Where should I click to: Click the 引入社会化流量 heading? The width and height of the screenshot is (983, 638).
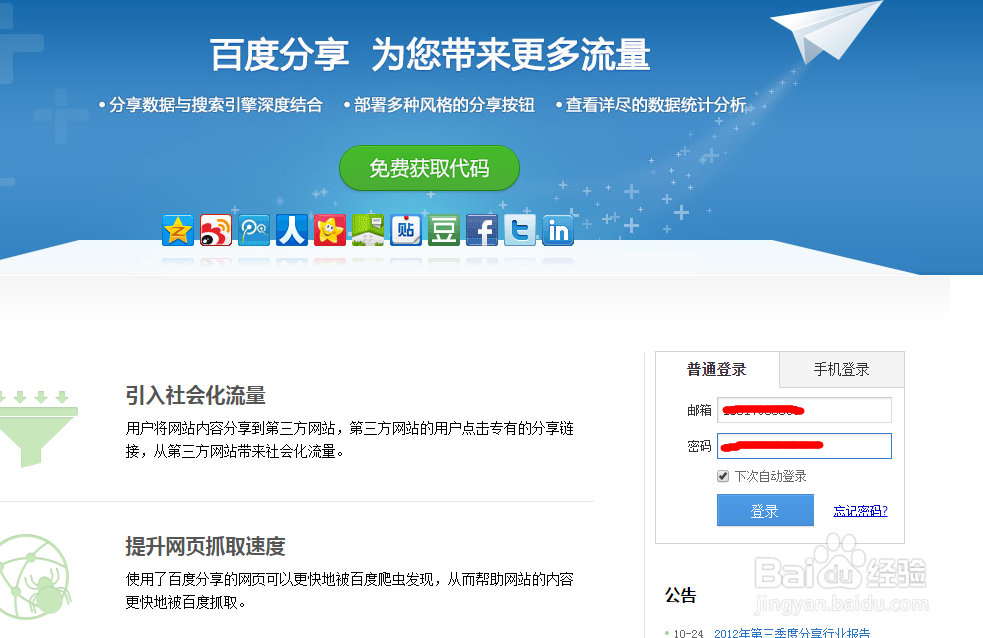pyautogui.click(x=196, y=395)
